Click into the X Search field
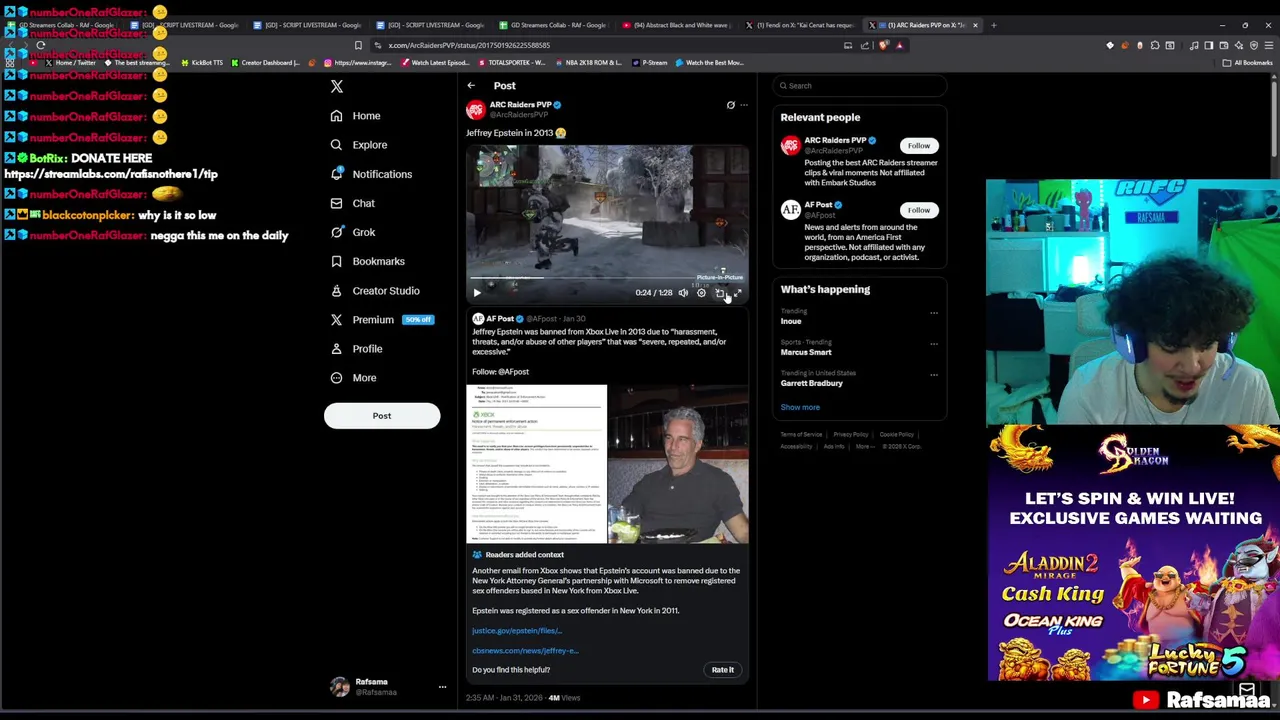 click(x=859, y=86)
